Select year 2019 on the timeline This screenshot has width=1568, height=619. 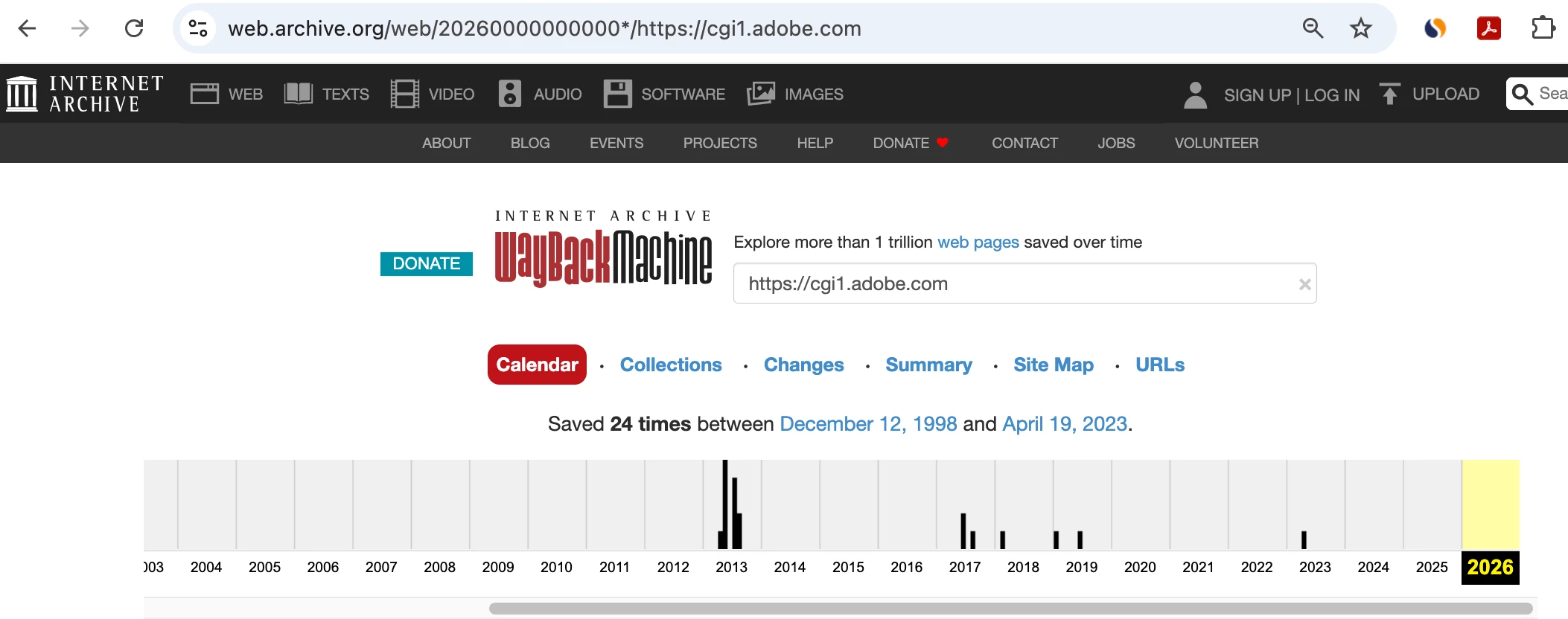click(1082, 567)
